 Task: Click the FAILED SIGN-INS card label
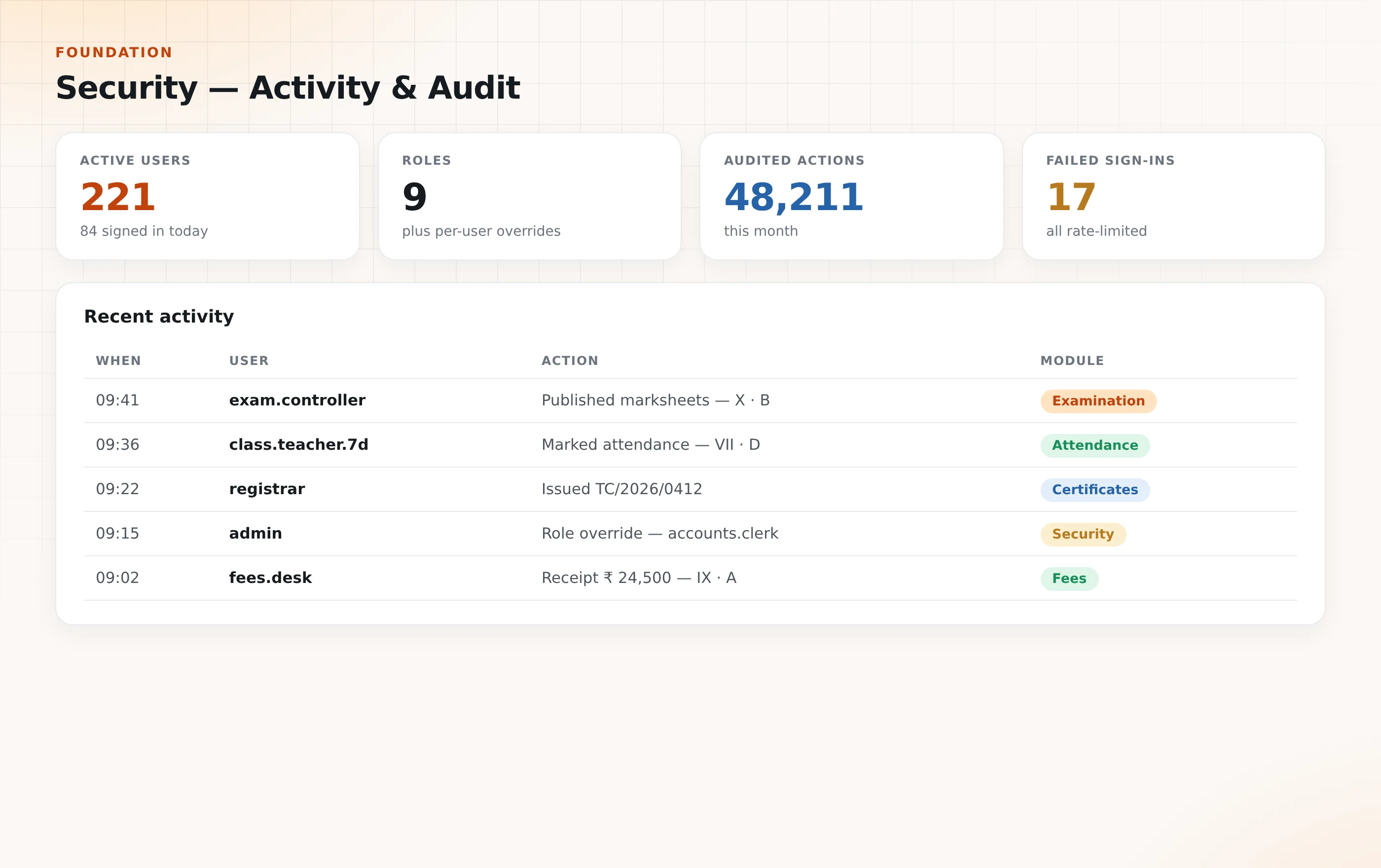coord(1110,160)
